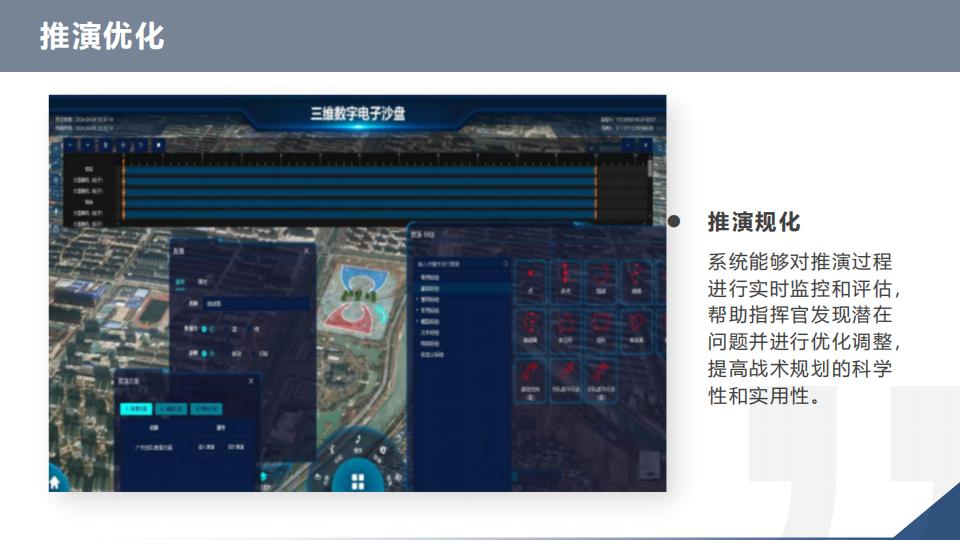Select the highlighted second category in the symbol tree
The width and height of the screenshot is (960, 540).
click(x=462, y=288)
